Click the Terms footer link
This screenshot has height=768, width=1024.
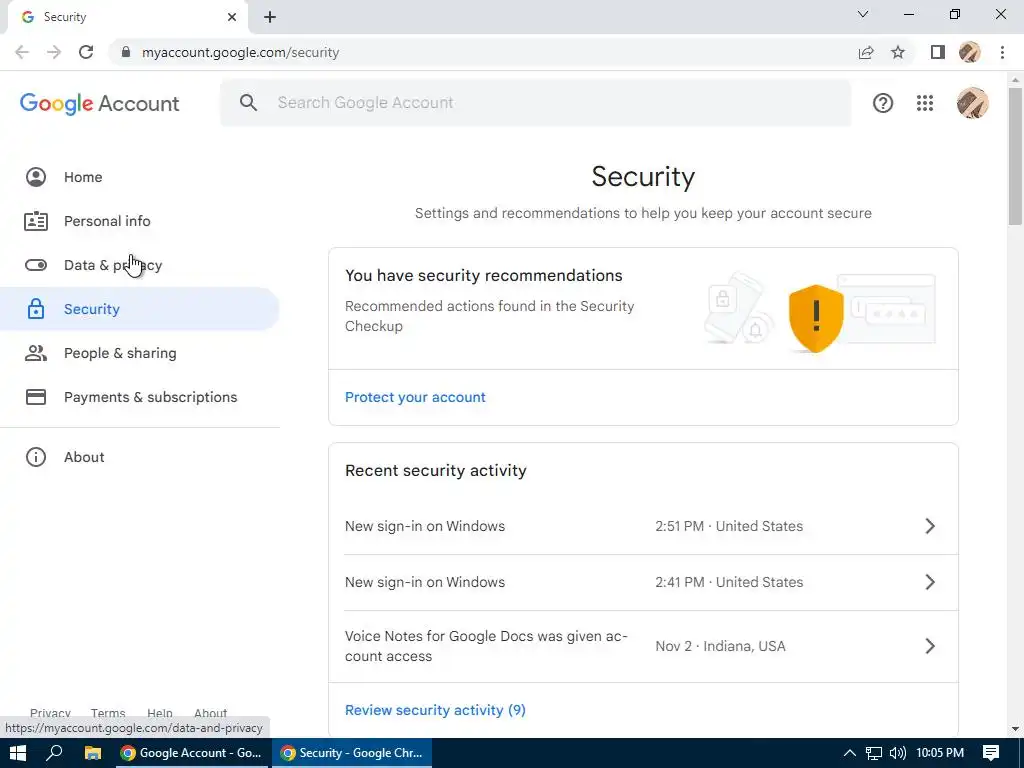(x=108, y=713)
